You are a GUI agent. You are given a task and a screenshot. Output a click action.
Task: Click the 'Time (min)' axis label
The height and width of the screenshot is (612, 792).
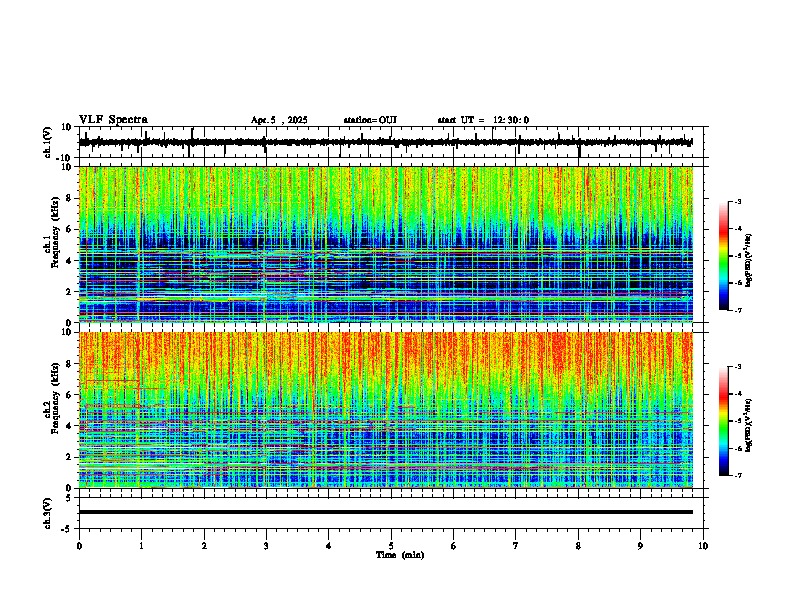tap(400, 555)
